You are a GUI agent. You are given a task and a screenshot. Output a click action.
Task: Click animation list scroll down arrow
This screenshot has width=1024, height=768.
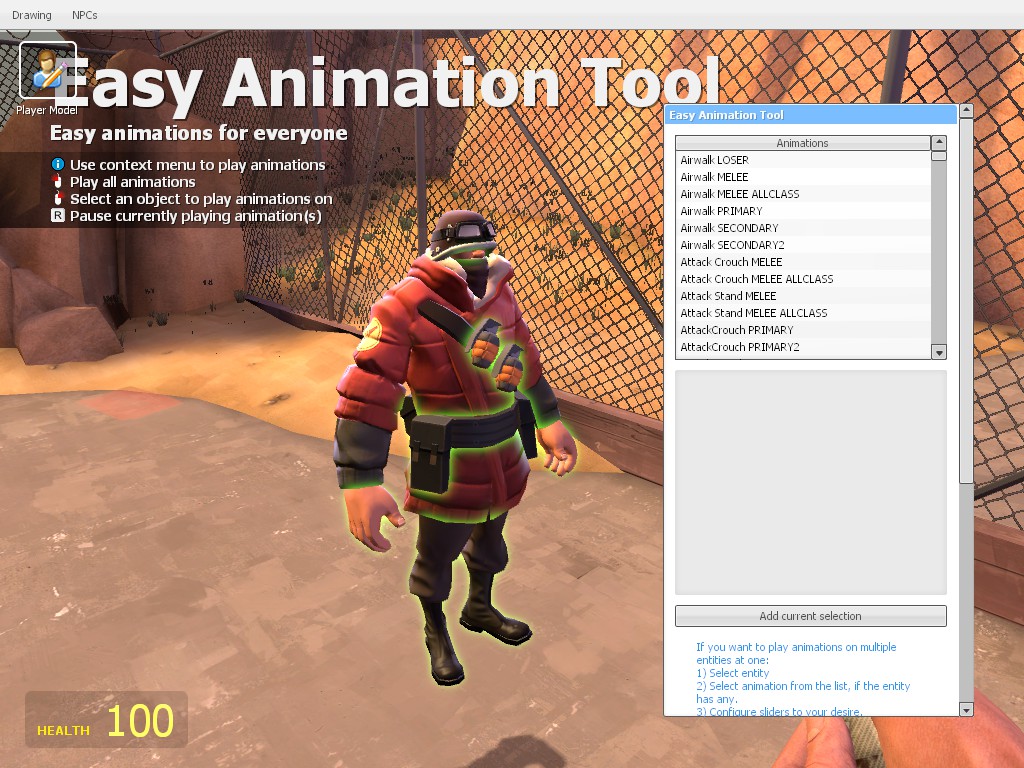[x=938, y=352]
